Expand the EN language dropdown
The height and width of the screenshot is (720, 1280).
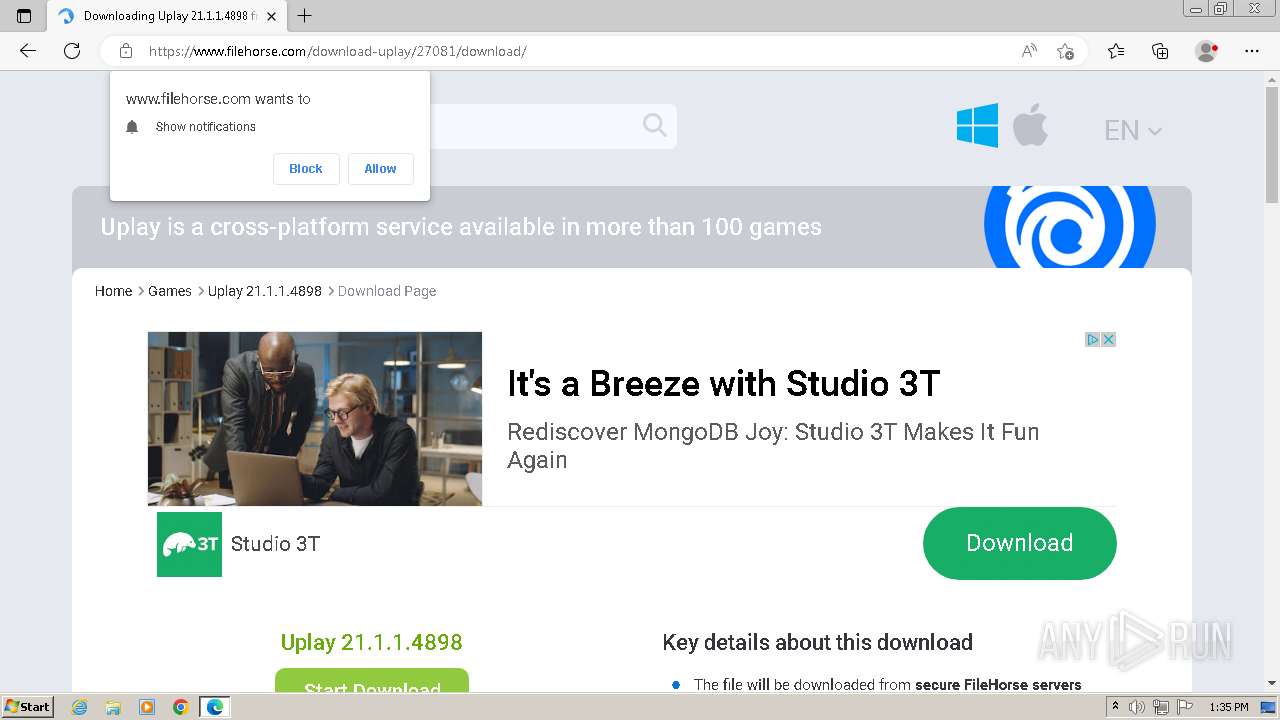pos(1132,130)
